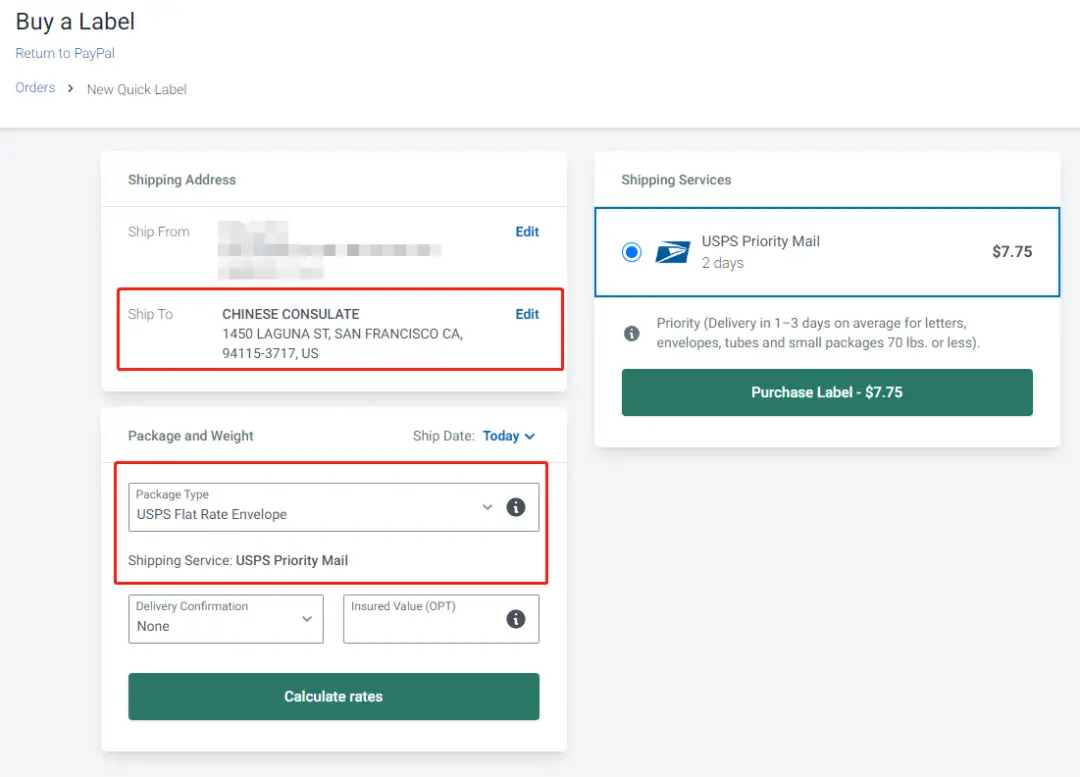Click the Shipping Address section heading
1080x777 pixels.
click(x=182, y=180)
